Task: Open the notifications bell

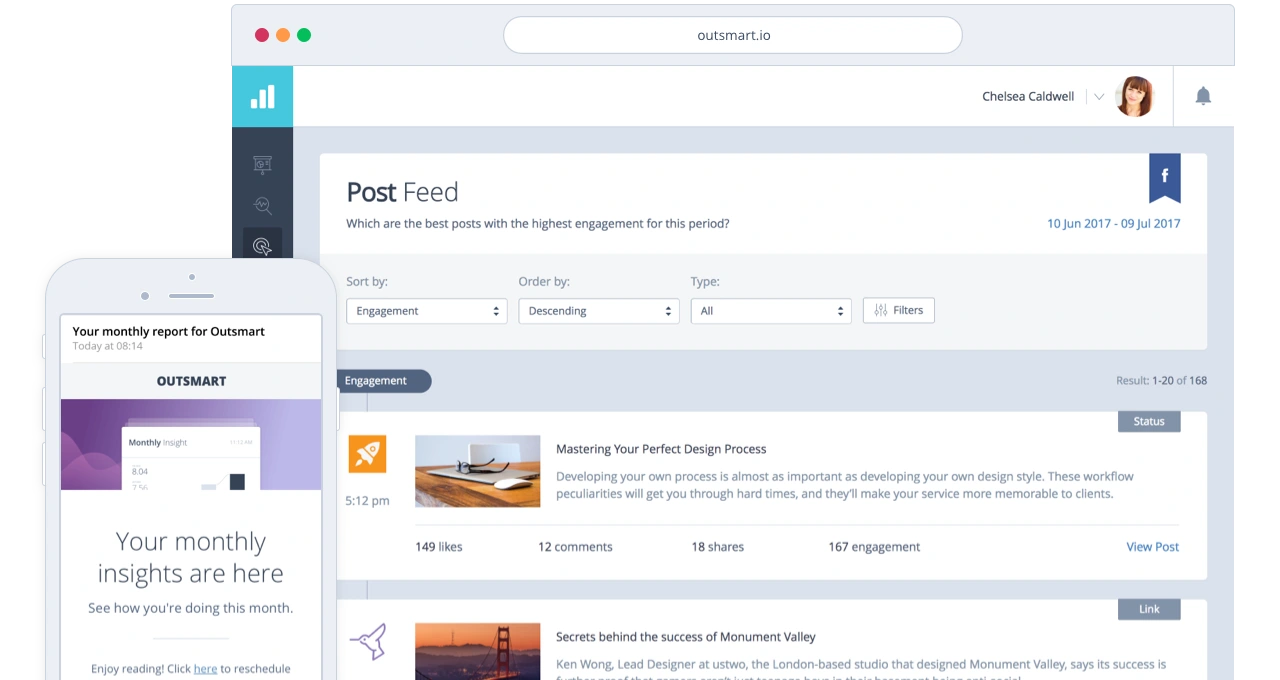Action: [1203, 96]
